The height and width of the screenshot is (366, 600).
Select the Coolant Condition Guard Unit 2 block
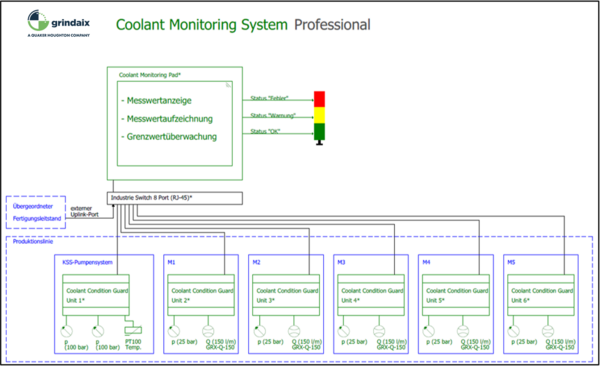[x=201, y=295]
